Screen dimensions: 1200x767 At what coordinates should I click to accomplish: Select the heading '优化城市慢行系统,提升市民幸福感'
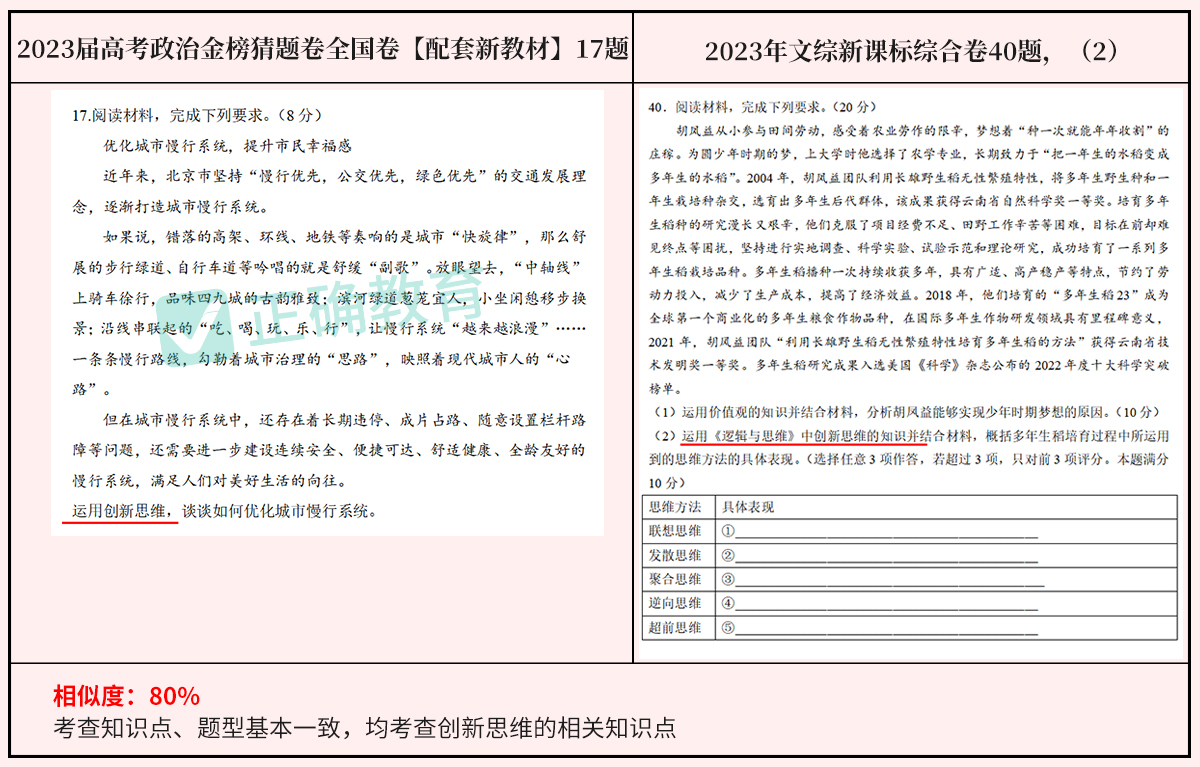tap(228, 145)
